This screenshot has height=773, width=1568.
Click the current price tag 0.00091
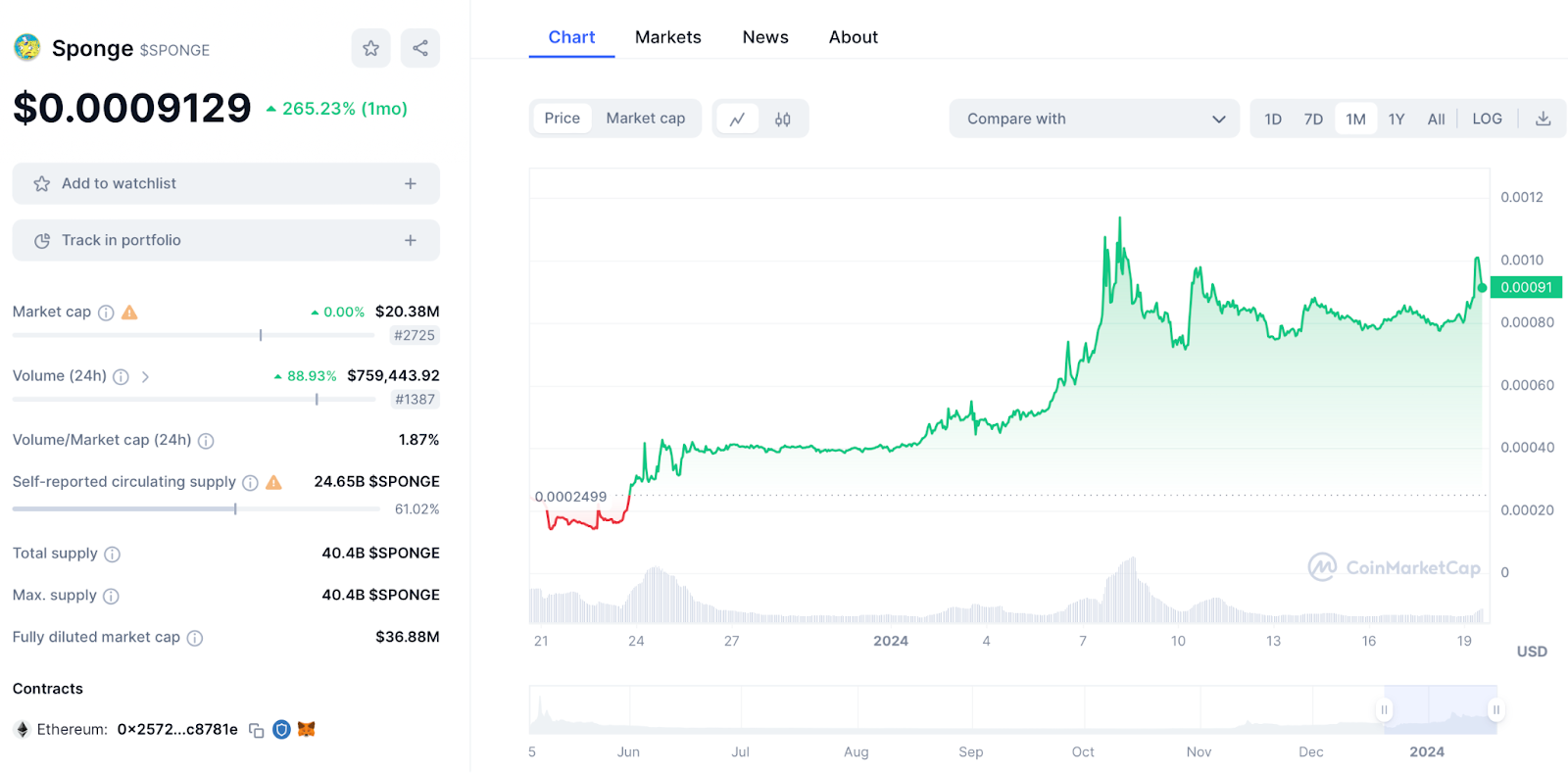point(1526,287)
